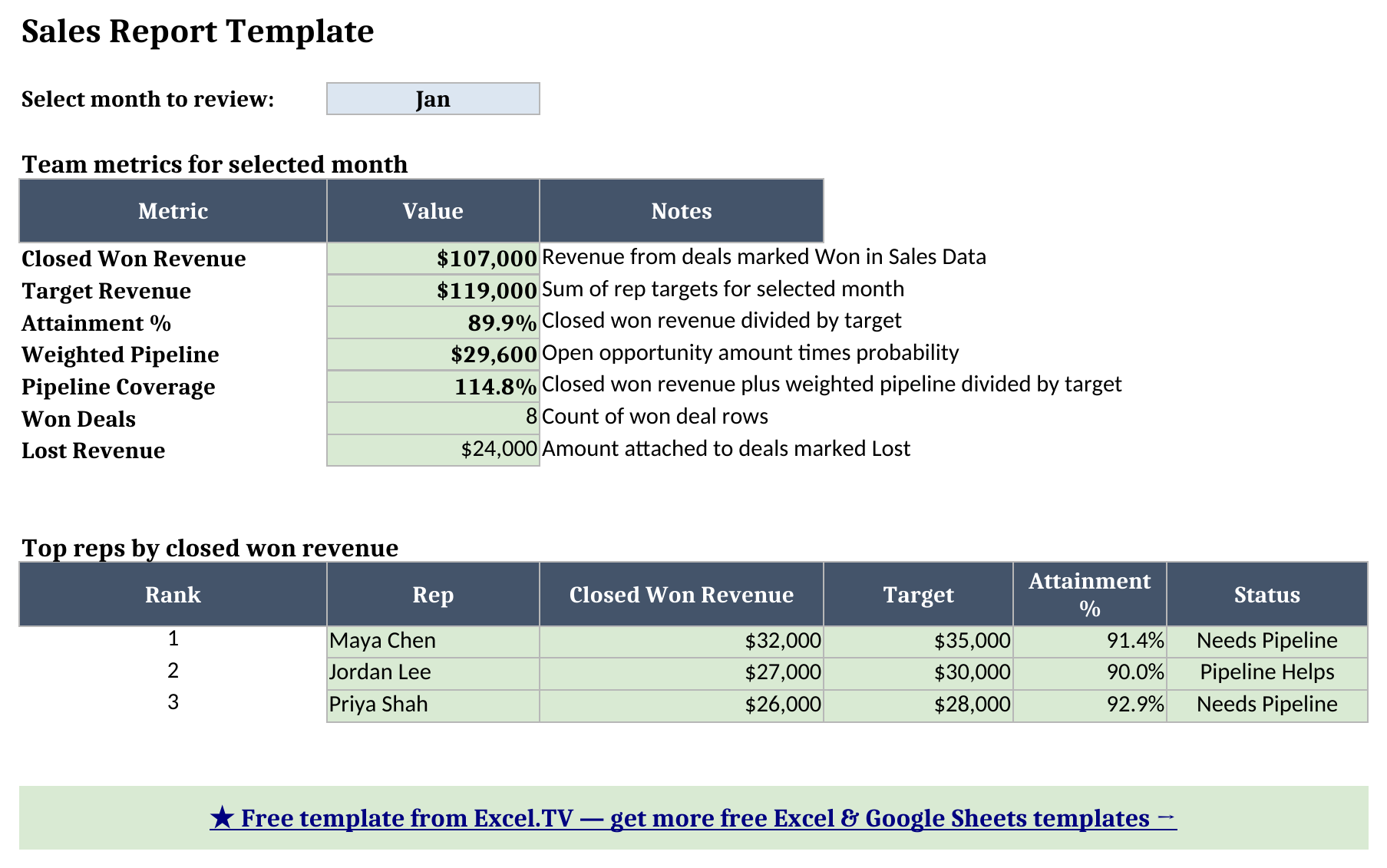
Task: Select the Pipeline Helps status cell
Action: pos(1267,673)
